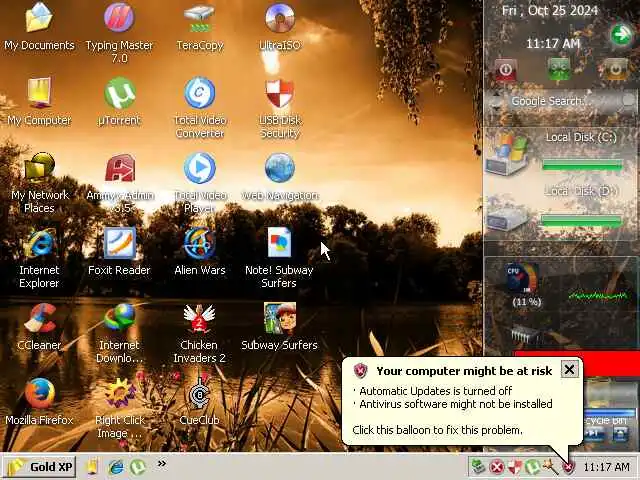
Task: Click the sidebar clock showing 11:17 AM
Action: pyautogui.click(x=553, y=43)
